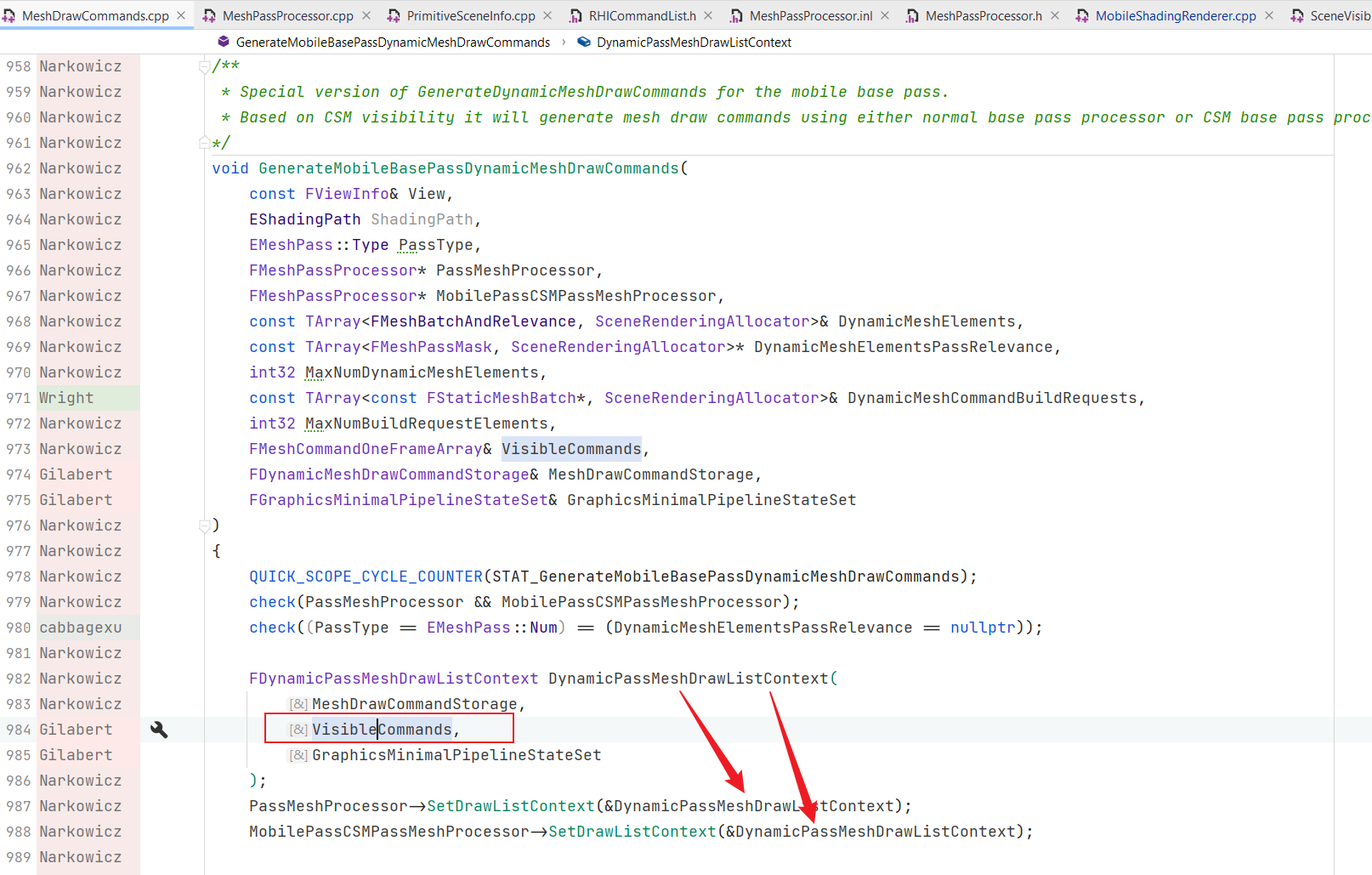1372x875 pixels.
Task: Click the DynamicMeshCommandBuildRequests parameter on line 971
Action: (x=992, y=398)
